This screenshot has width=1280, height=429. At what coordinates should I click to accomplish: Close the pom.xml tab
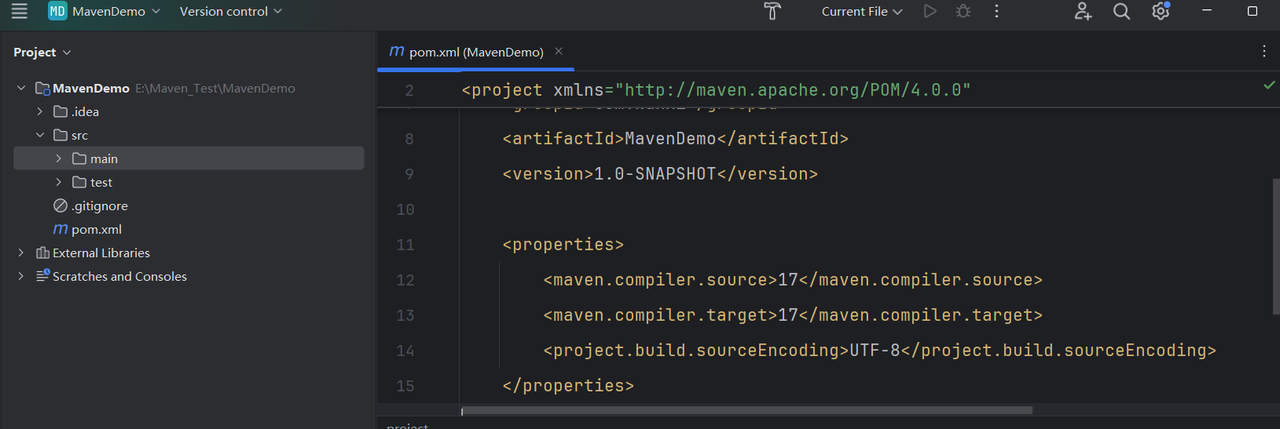(x=559, y=52)
